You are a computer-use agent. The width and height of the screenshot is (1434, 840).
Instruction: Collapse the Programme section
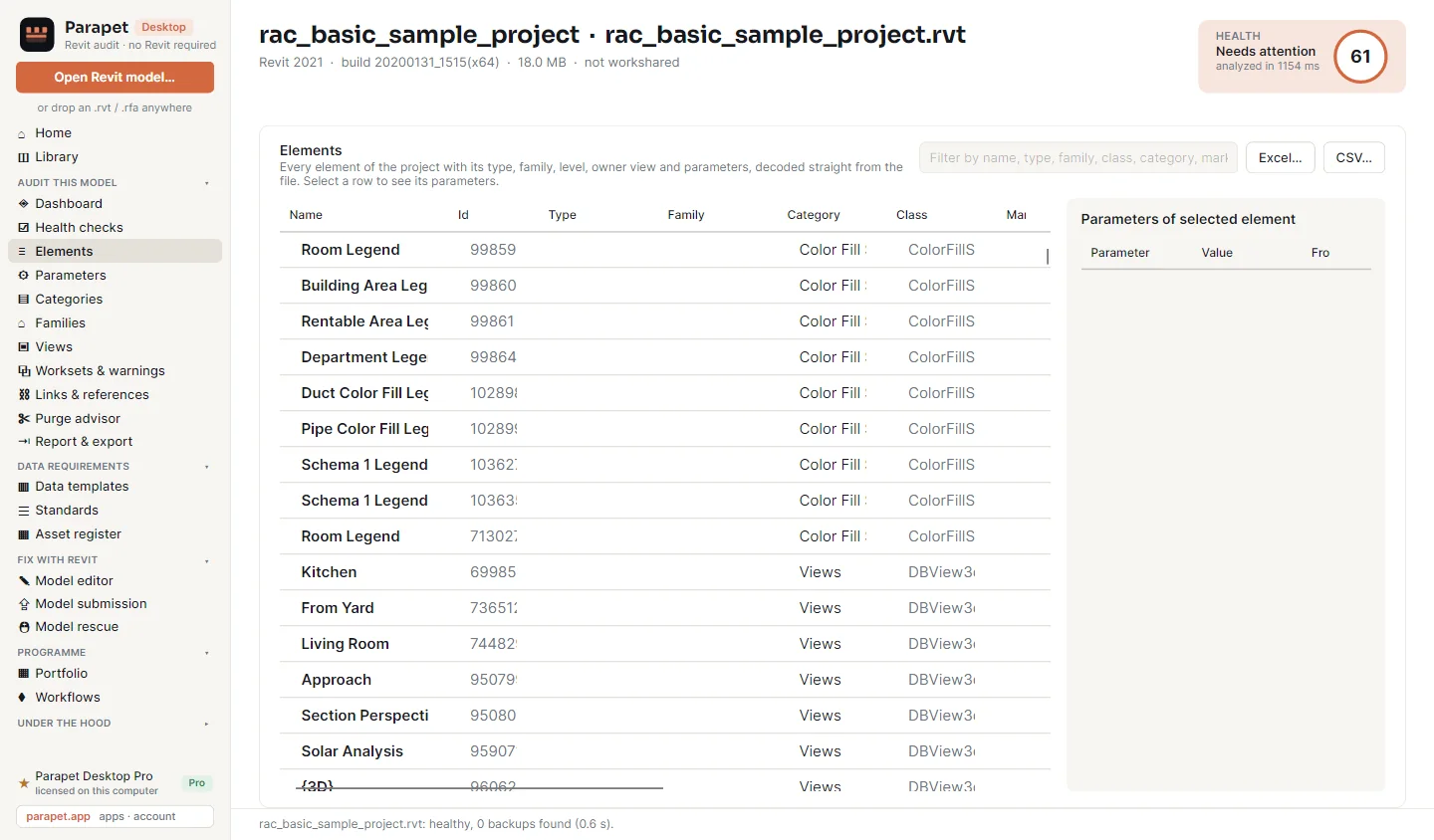click(x=207, y=653)
